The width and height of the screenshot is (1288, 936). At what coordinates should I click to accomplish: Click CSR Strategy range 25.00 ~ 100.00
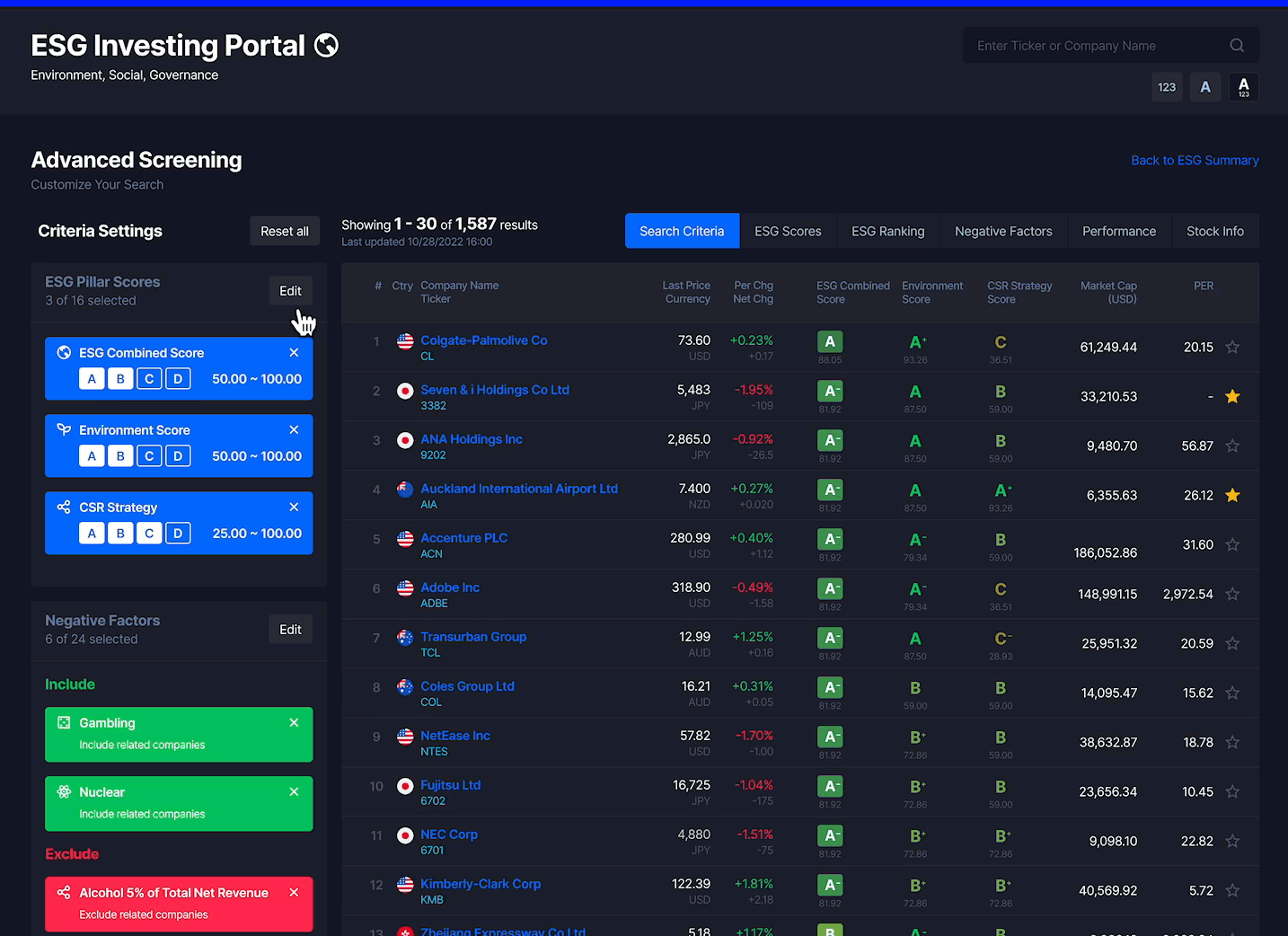pyautogui.click(x=257, y=533)
